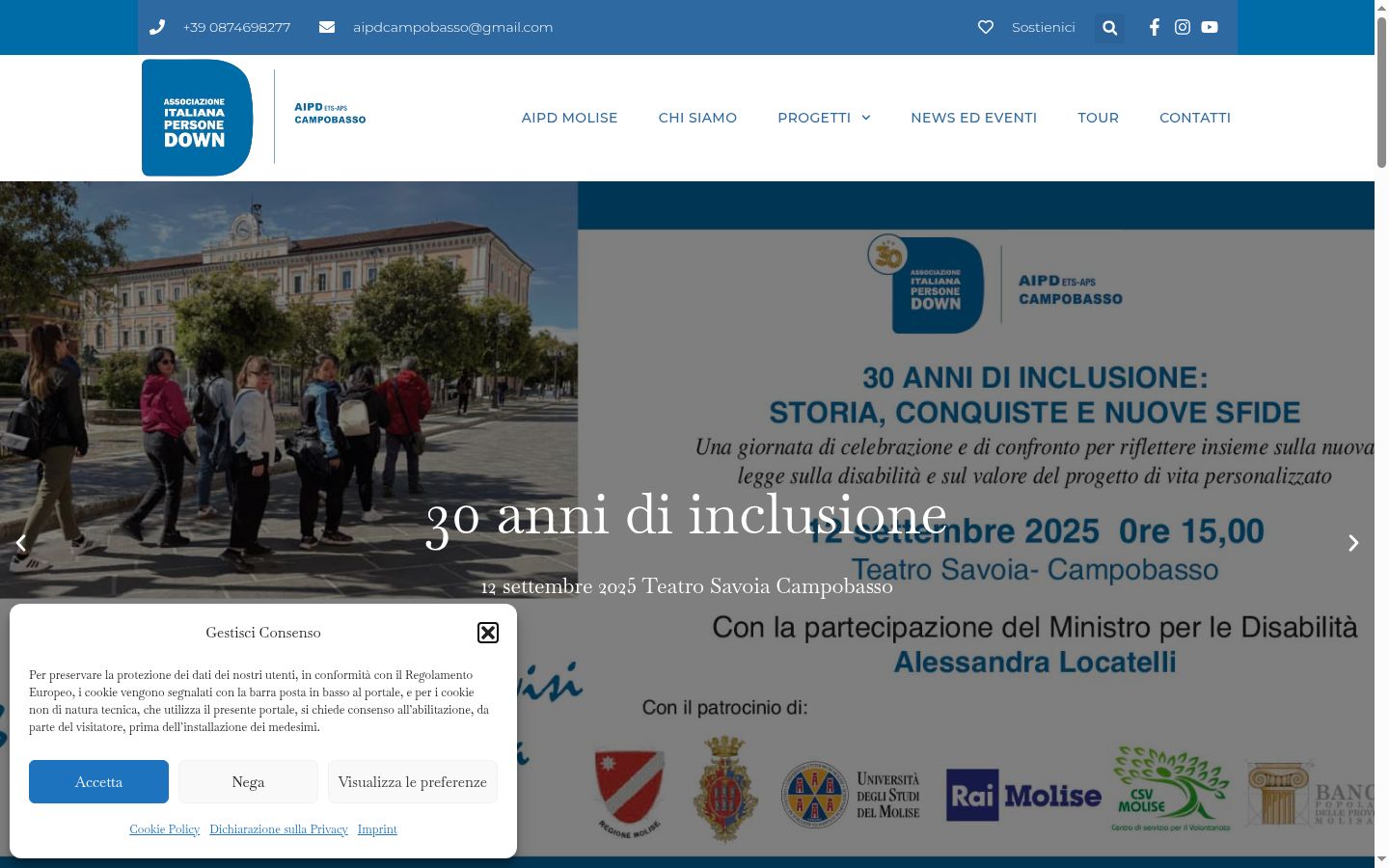Click scrollbar down arrow
The width and height of the screenshot is (1389, 868).
click(1381, 858)
